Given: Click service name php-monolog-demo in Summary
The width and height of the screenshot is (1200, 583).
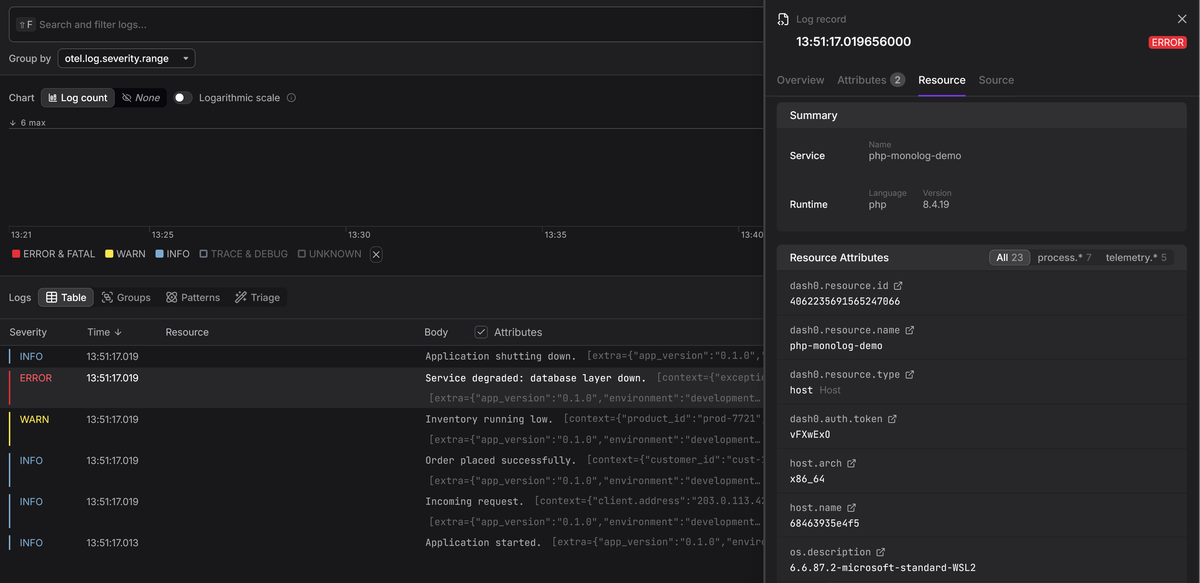Looking at the screenshot, I should coord(915,156).
